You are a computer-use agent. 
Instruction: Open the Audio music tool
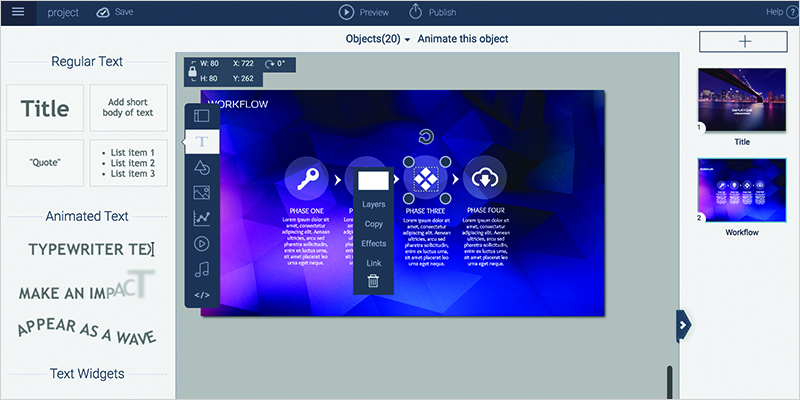click(201, 268)
